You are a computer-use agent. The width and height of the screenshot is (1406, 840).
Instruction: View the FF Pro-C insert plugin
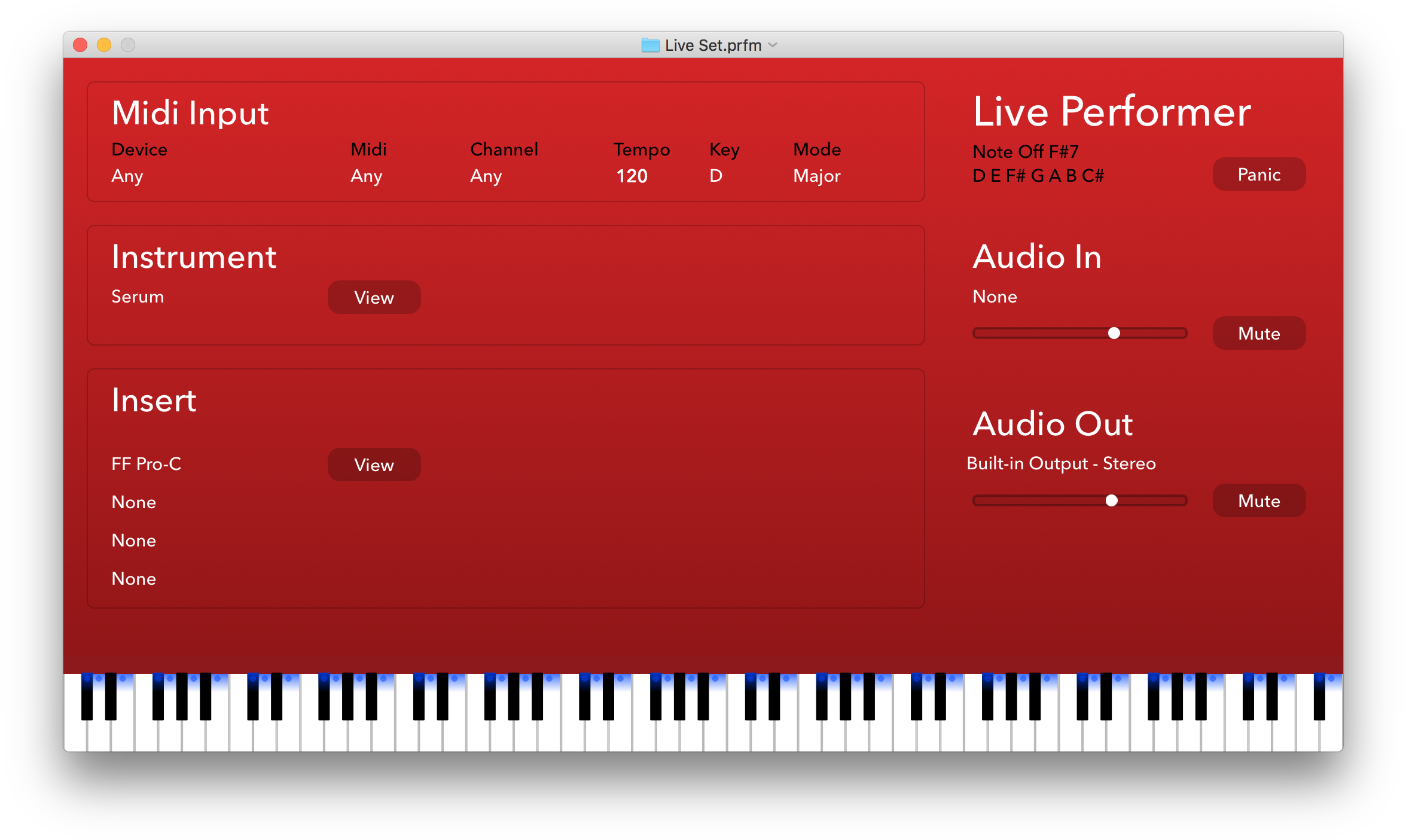click(374, 465)
